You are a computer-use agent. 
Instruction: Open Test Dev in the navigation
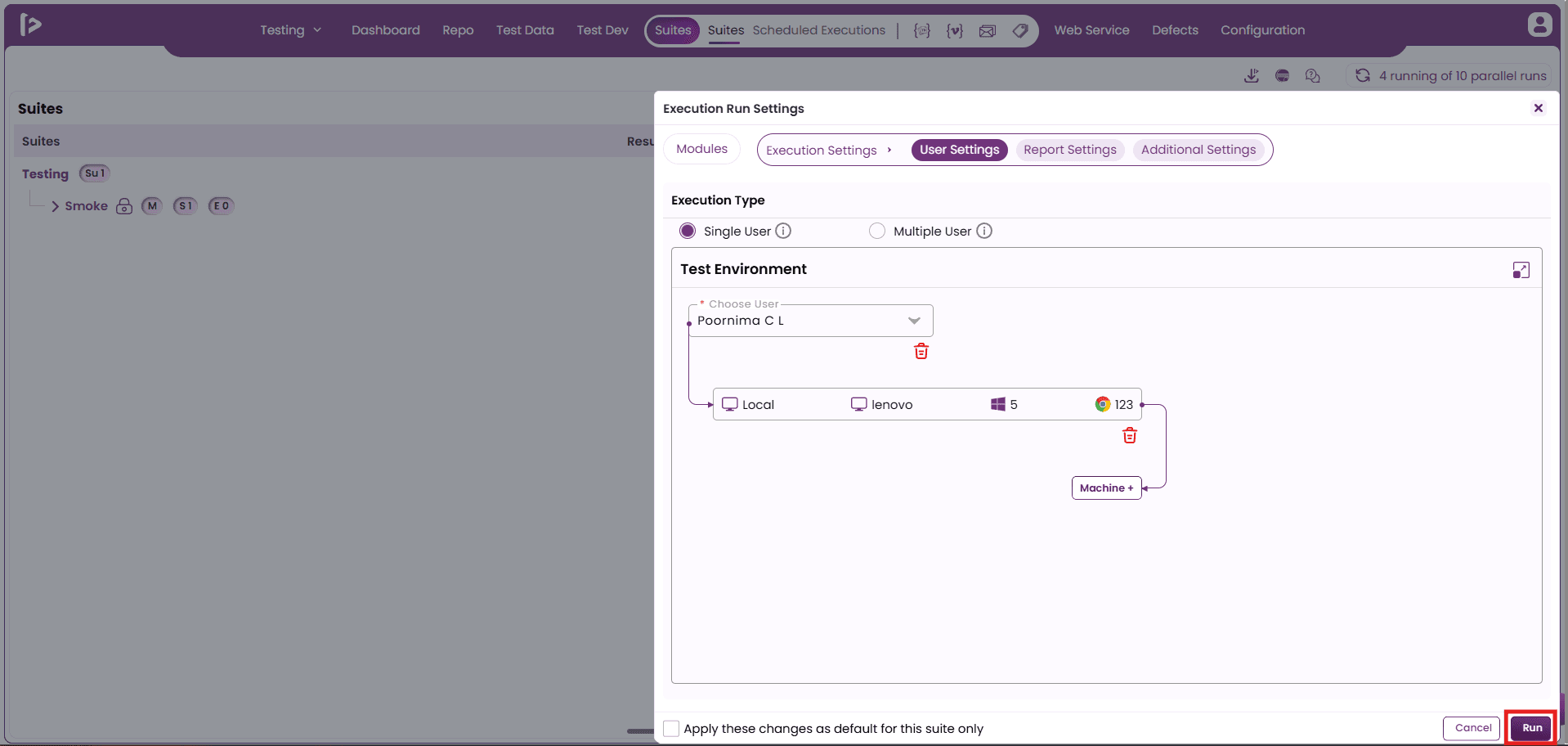click(603, 30)
